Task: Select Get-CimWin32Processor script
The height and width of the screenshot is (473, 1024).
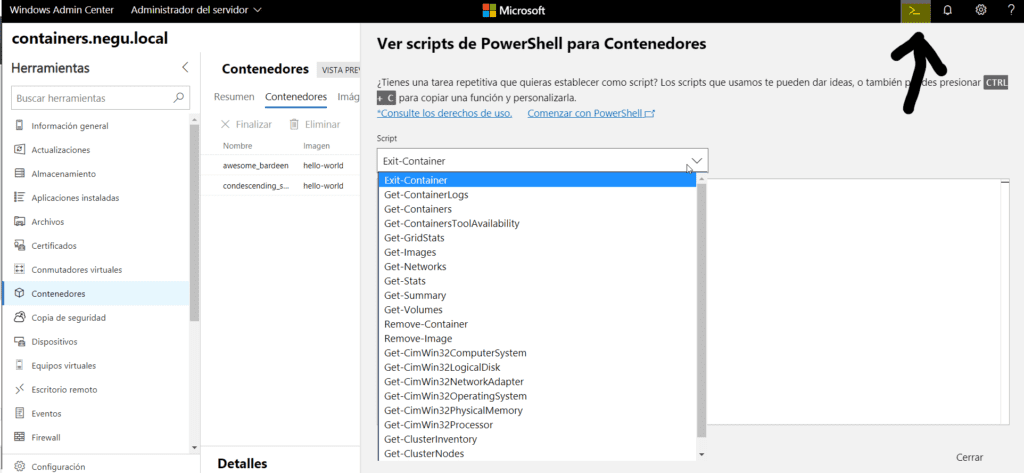Action: pyautogui.click(x=537, y=425)
